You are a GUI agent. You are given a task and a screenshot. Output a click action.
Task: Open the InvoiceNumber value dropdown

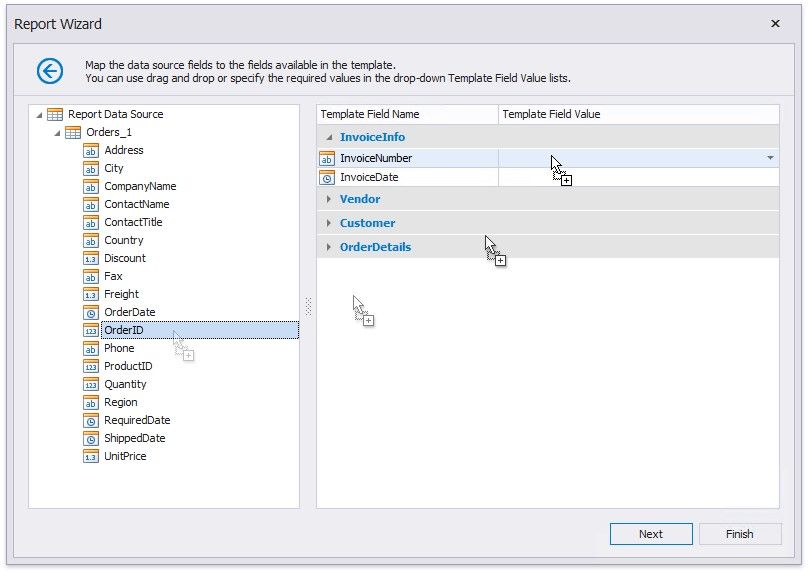point(769,158)
